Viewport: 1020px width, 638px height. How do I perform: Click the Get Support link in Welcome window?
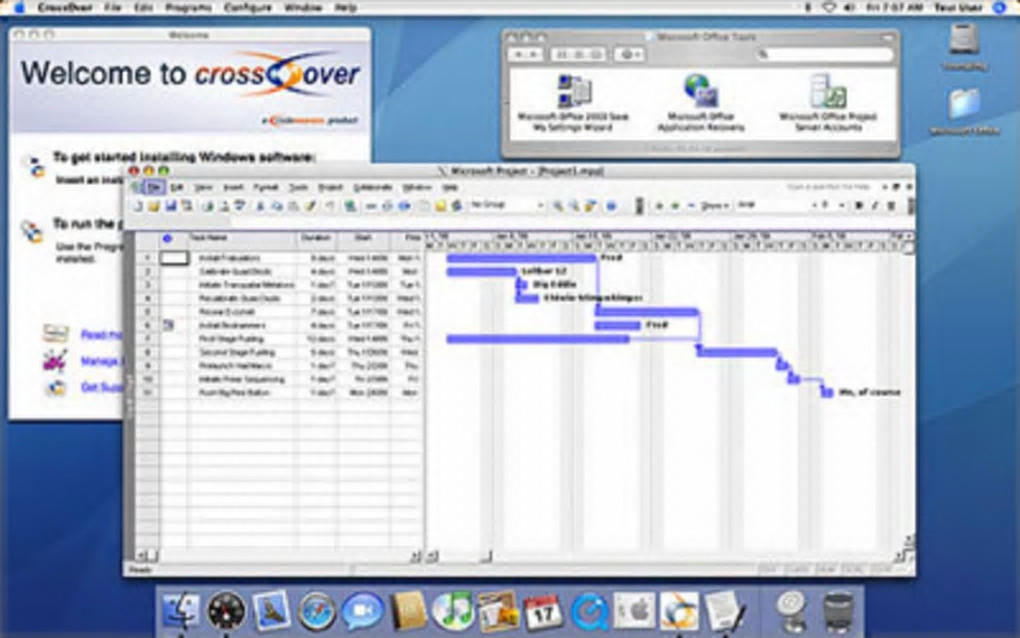click(101, 388)
